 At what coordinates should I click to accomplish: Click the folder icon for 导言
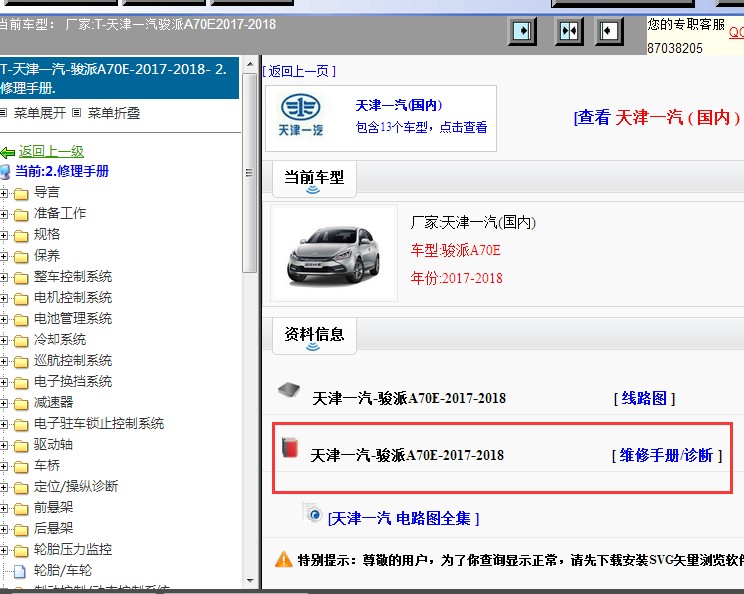[21, 194]
